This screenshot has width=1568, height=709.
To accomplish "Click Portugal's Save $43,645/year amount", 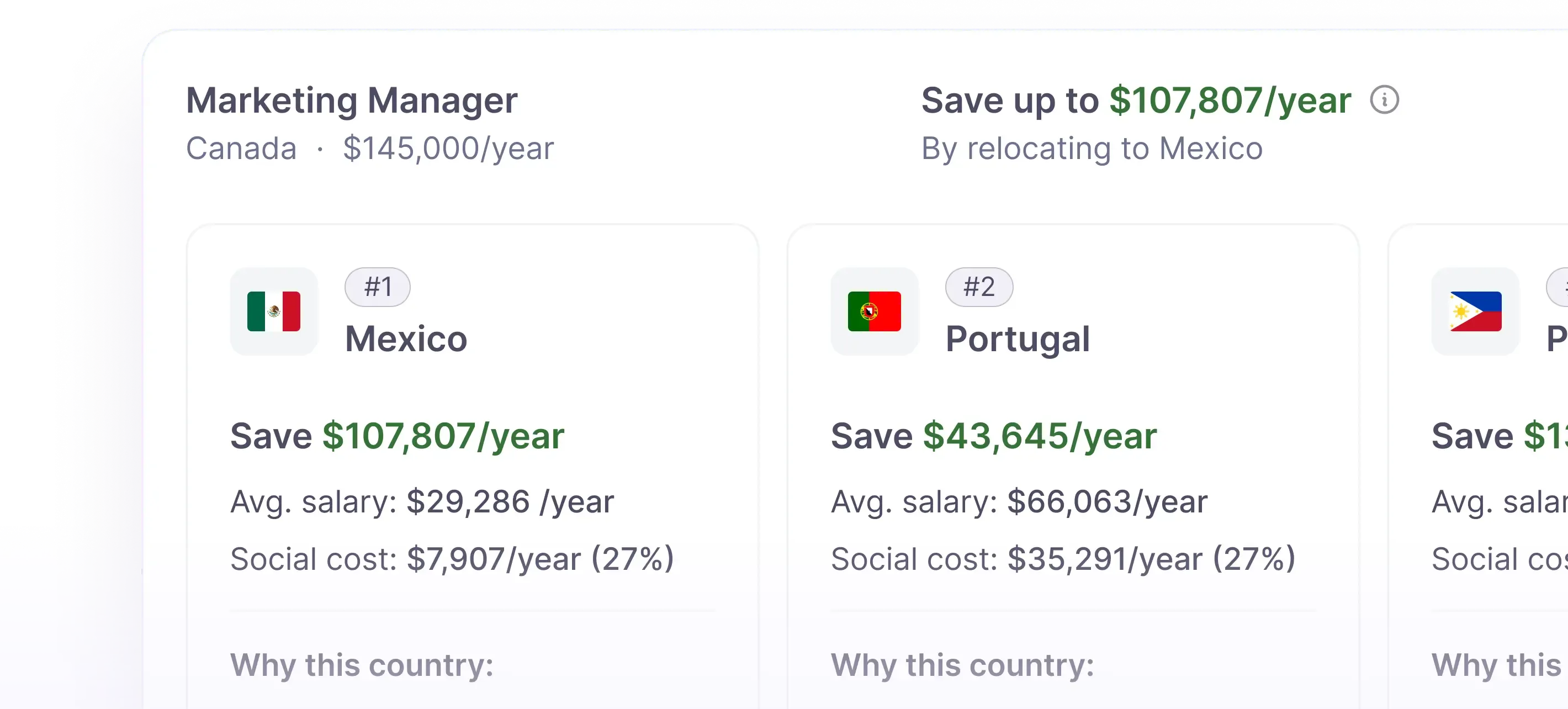I will coord(993,436).
